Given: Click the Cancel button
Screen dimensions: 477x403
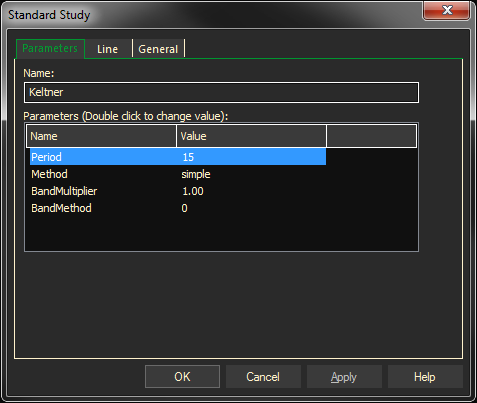Looking at the screenshot, I should click(x=263, y=377).
